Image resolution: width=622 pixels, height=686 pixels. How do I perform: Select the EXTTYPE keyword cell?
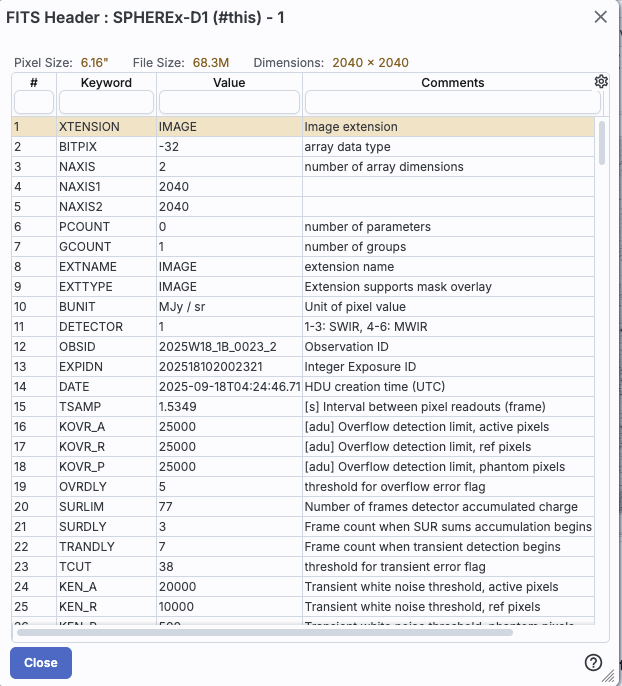pos(106,287)
